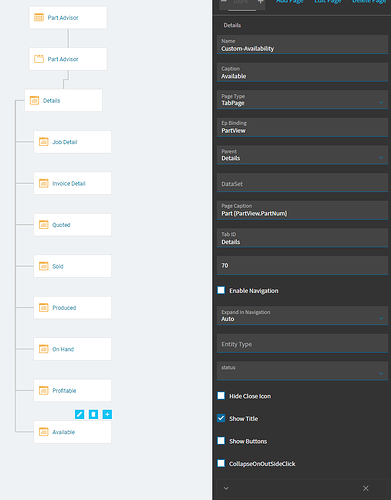Viewport: 391px width, 500px height.
Task: Select the Quoted page node
Action: 72,225
